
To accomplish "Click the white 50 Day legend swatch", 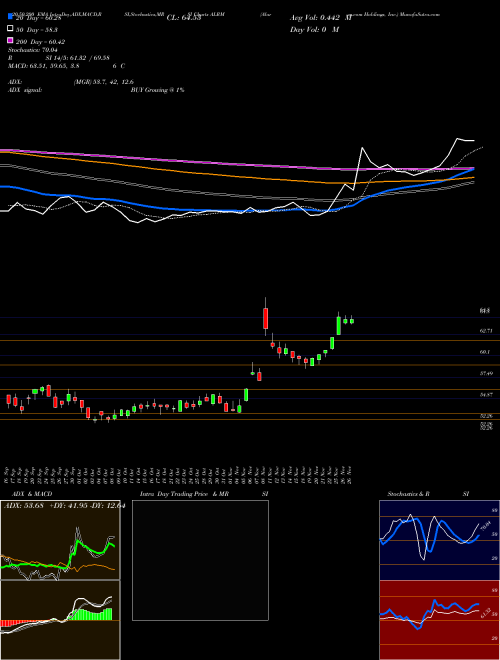I will click(x=10, y=29).
